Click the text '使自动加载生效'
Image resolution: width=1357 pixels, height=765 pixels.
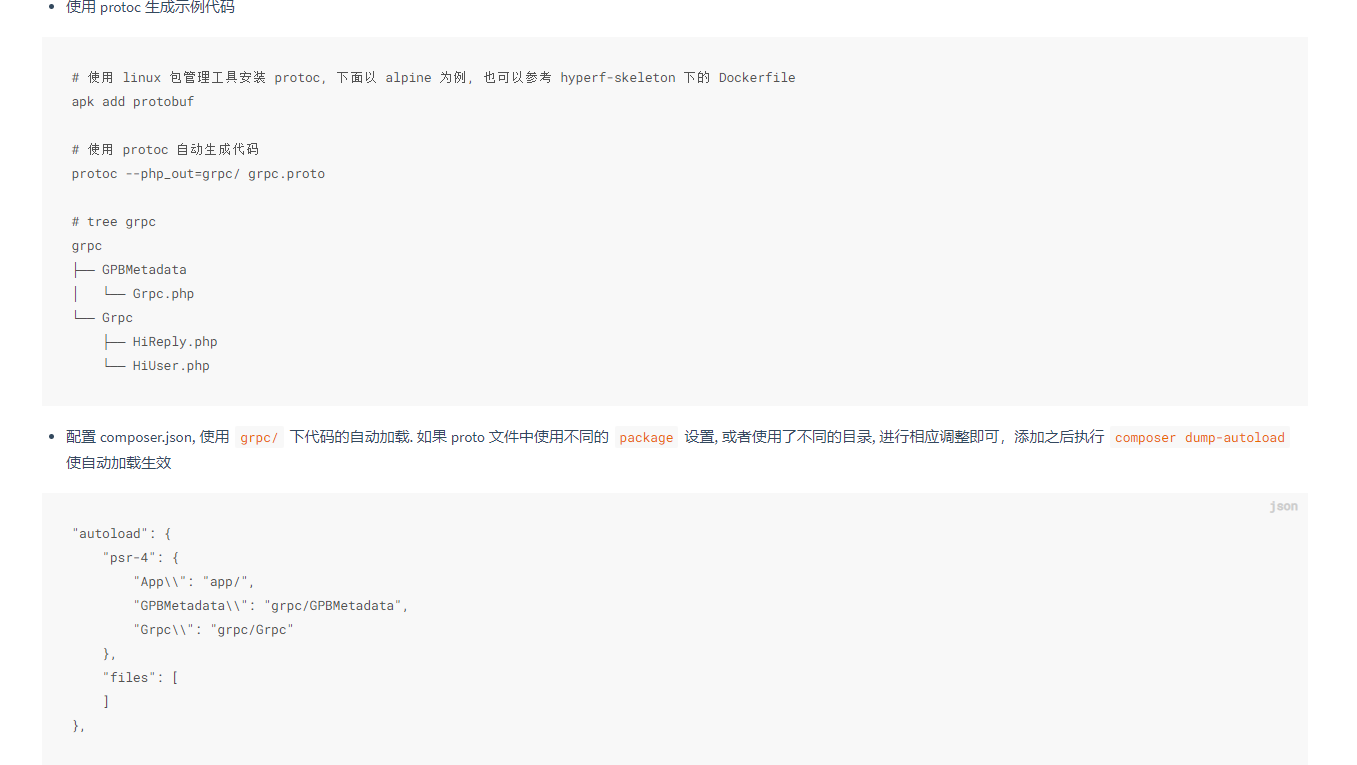point(119,463)
